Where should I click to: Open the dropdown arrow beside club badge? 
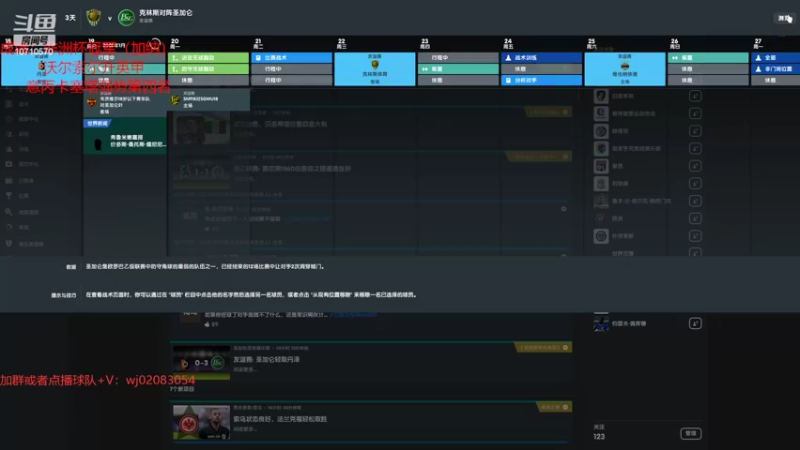click(x=110, y=19)
